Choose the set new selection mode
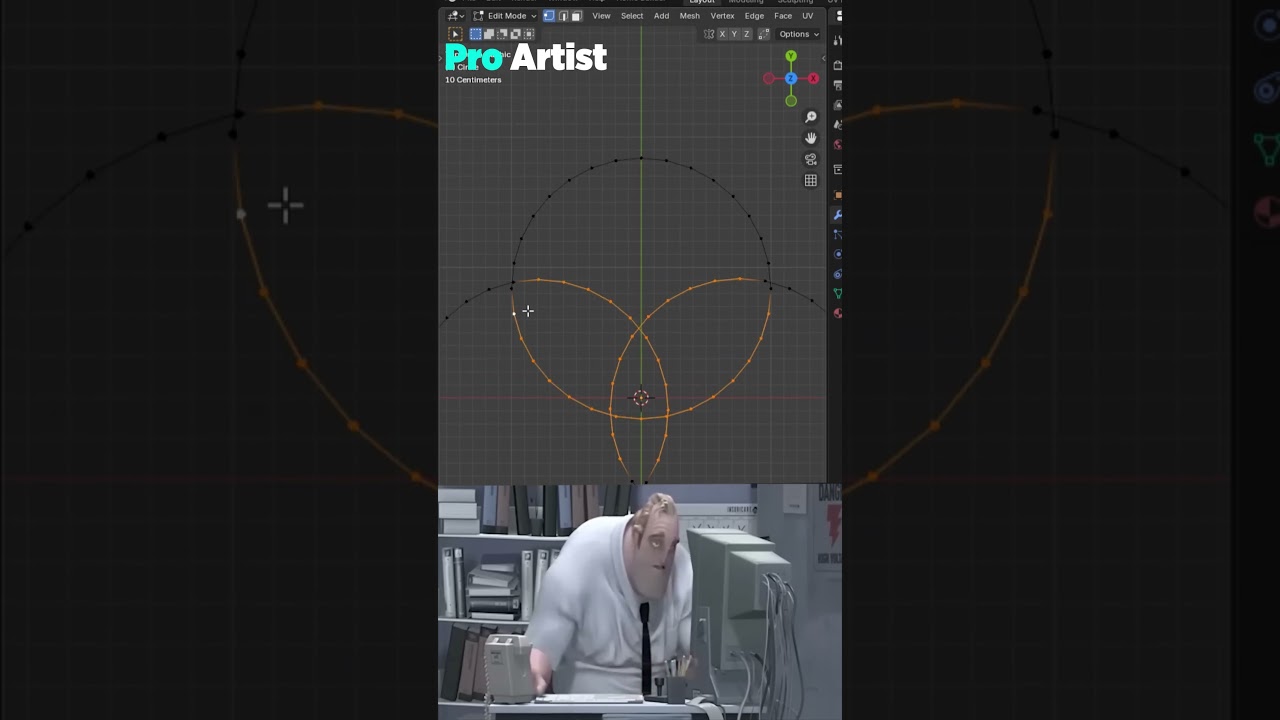 point(476,34)
